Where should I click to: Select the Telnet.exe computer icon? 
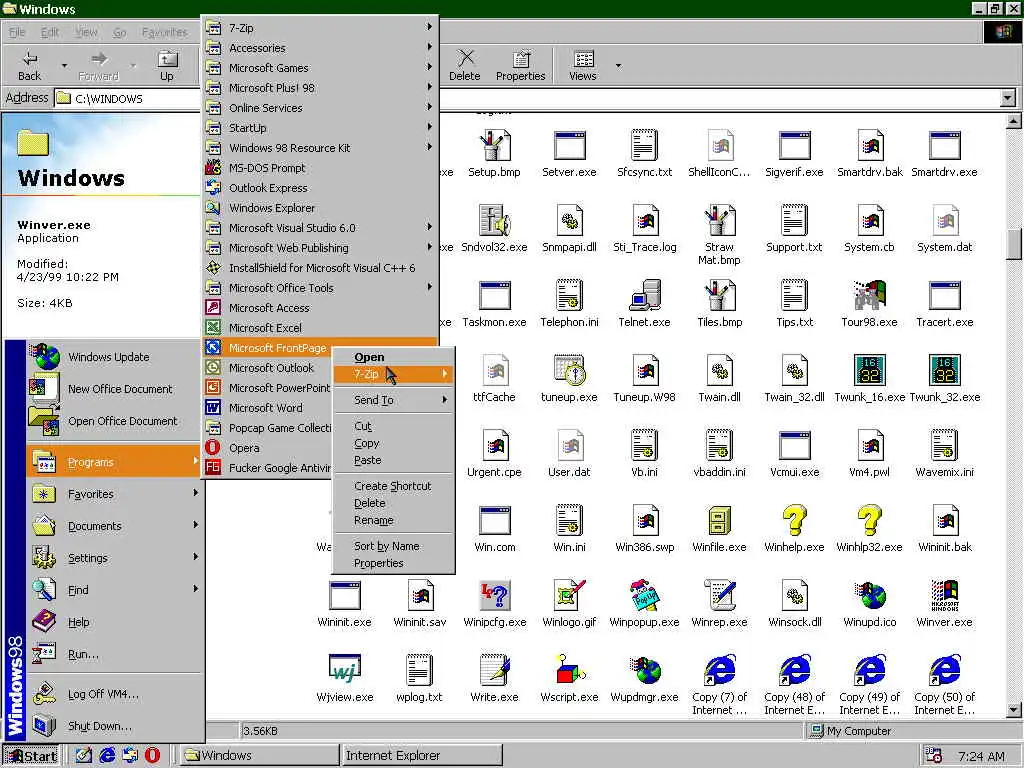click(645, 295)
